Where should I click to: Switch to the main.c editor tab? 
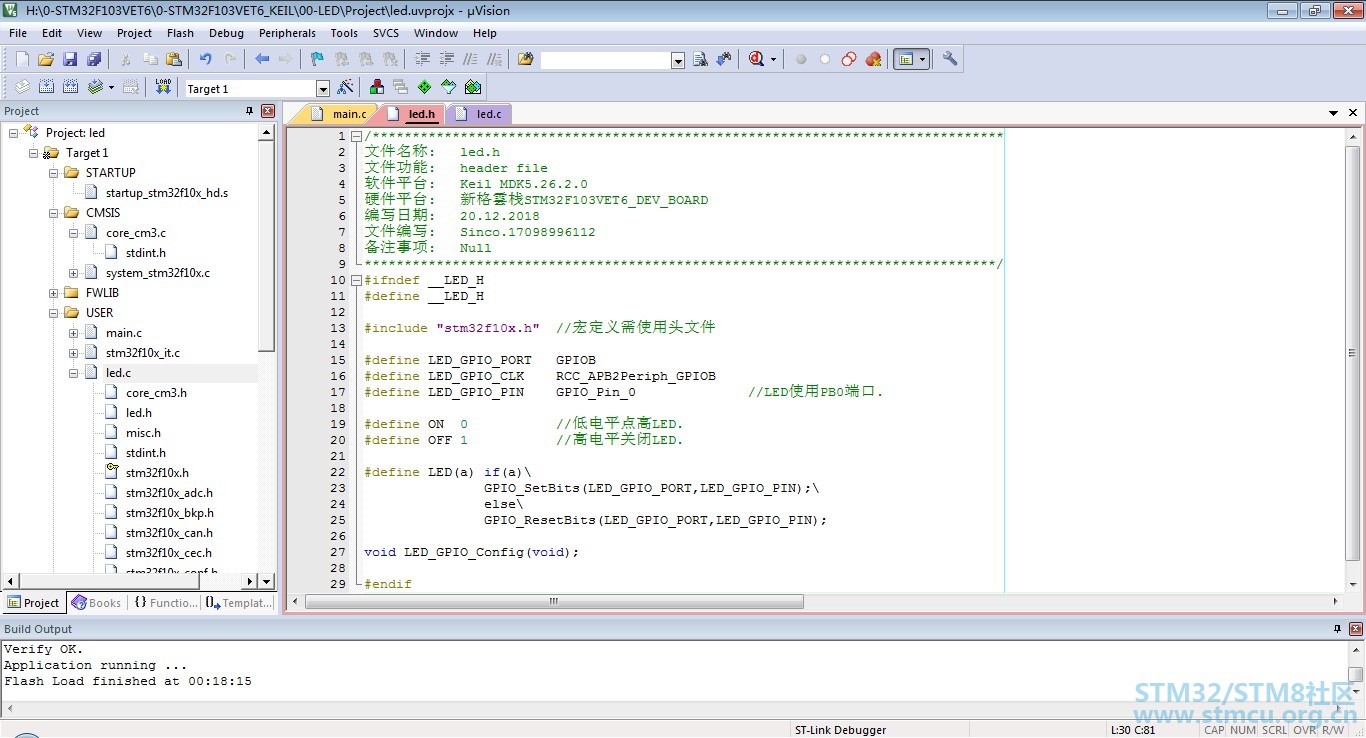pos(341,114)
